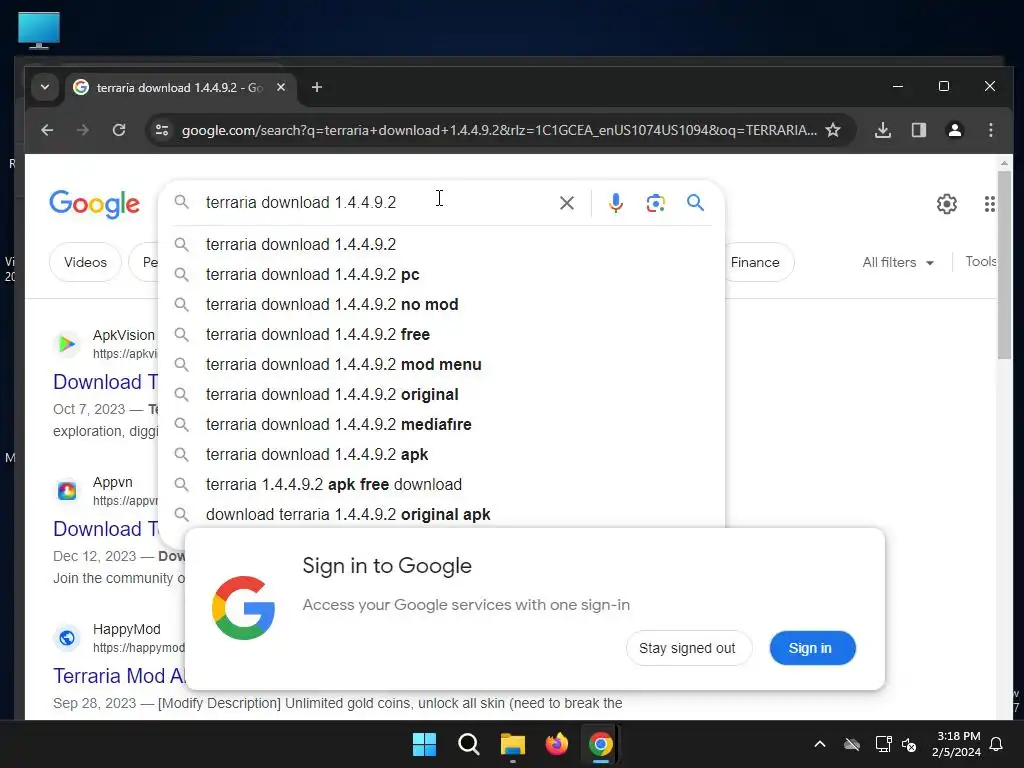Choose suggestion 'terraria download 1.4.4.9.2 apk'
Screen dimensions: 1024x768
441,455
